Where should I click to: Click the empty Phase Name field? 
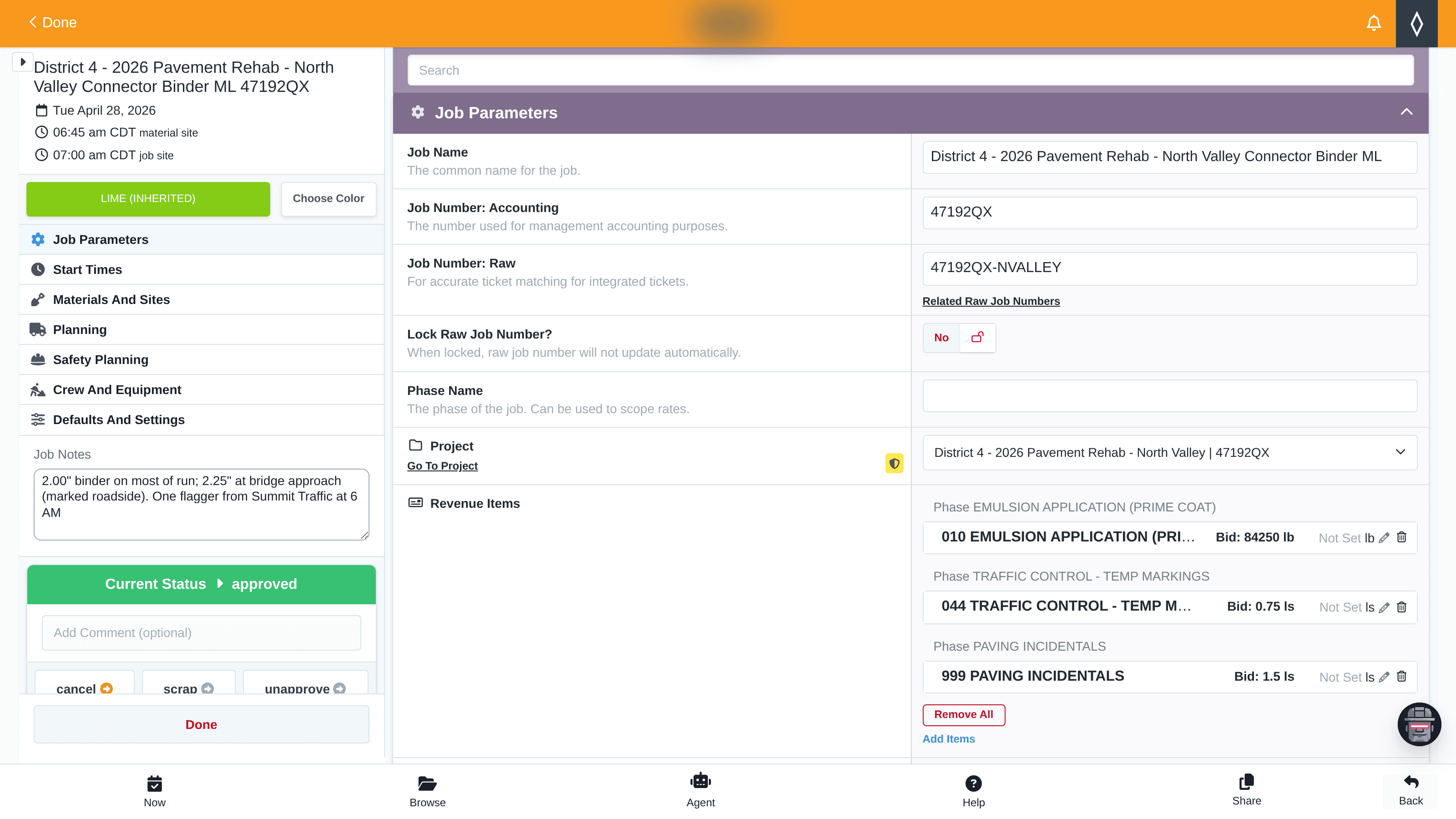[x=1169, y=396]
